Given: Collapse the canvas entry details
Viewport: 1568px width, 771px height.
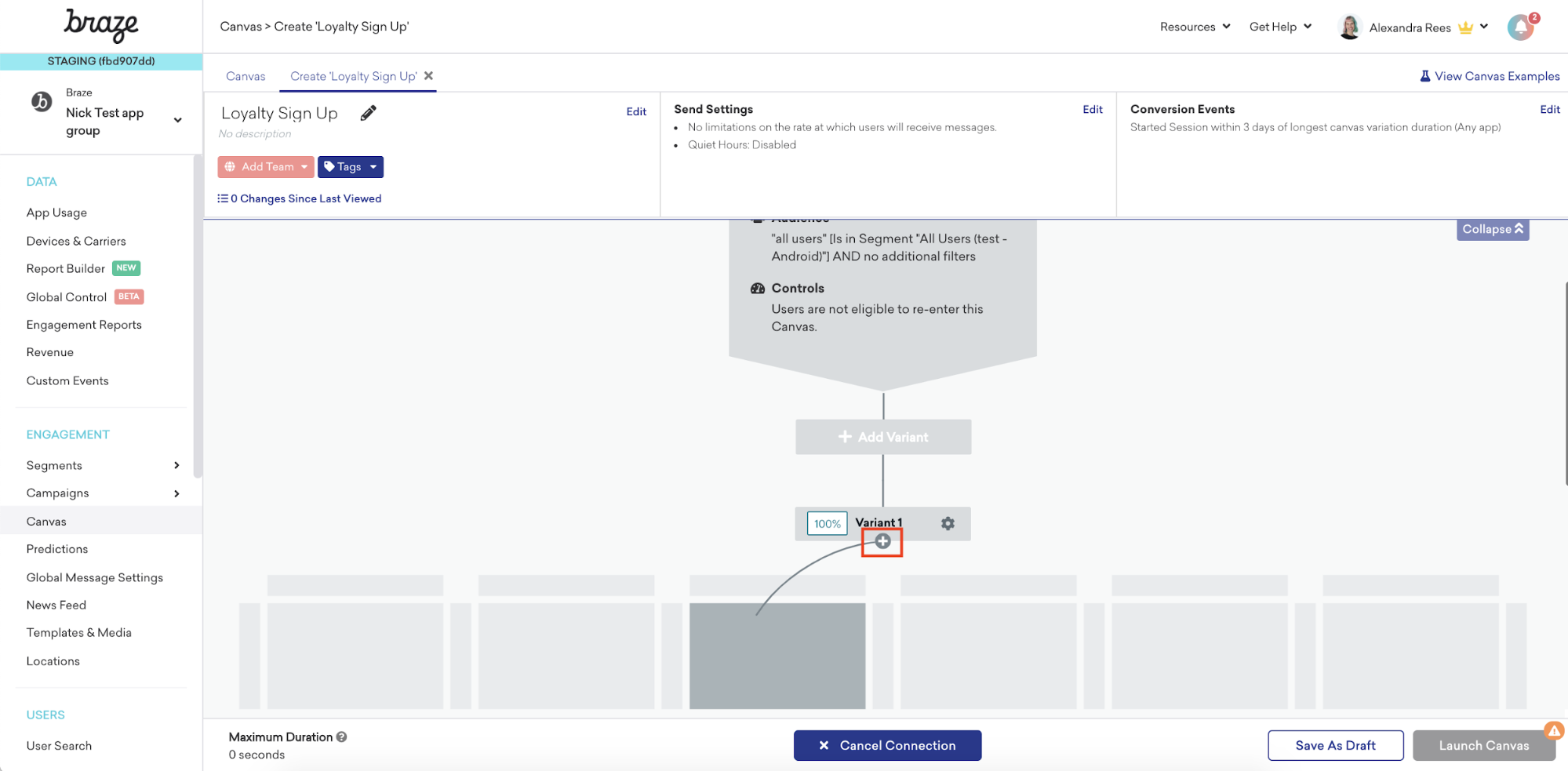Looking at the screenshot, I should (1493, 229).
